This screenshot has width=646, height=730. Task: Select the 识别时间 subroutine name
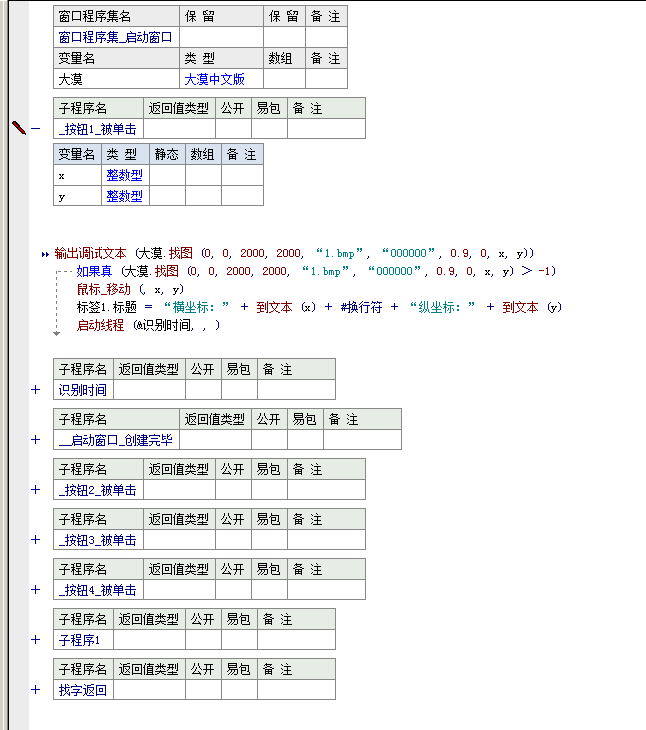83,390
